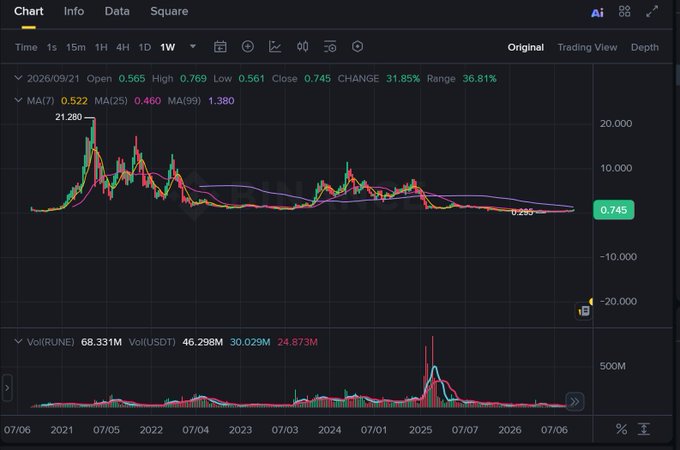Open the more intervals dropdown arrow

click(193, 46)
